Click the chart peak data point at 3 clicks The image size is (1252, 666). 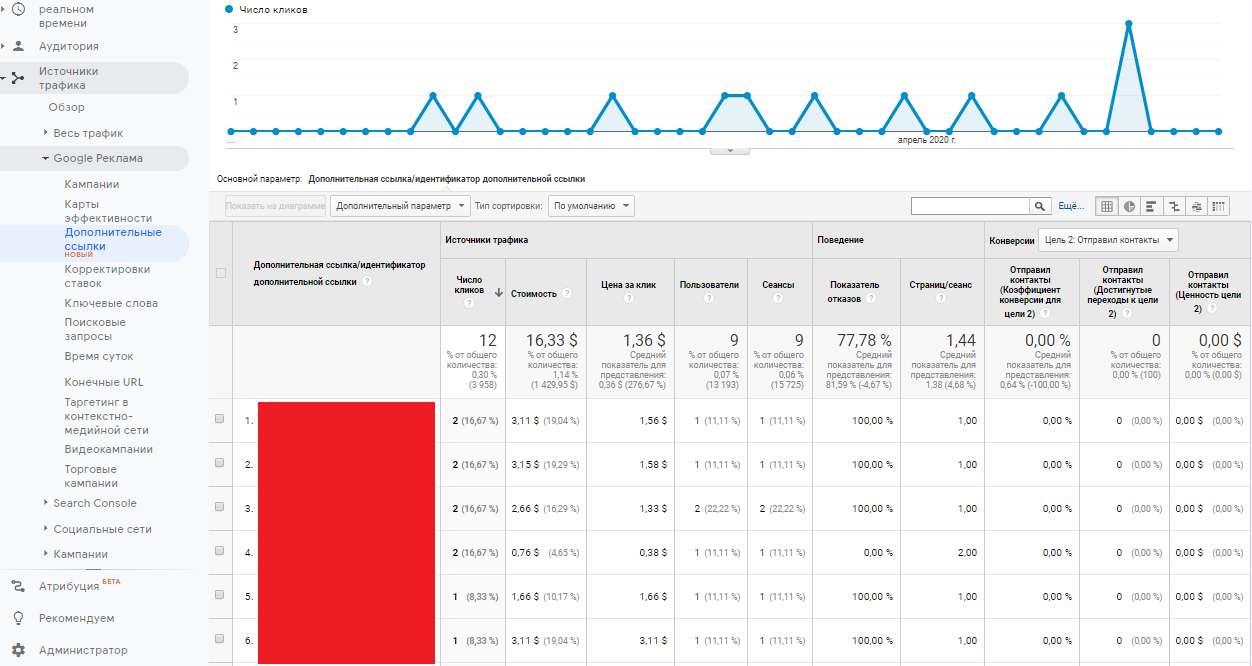(x=1128, y=22)
